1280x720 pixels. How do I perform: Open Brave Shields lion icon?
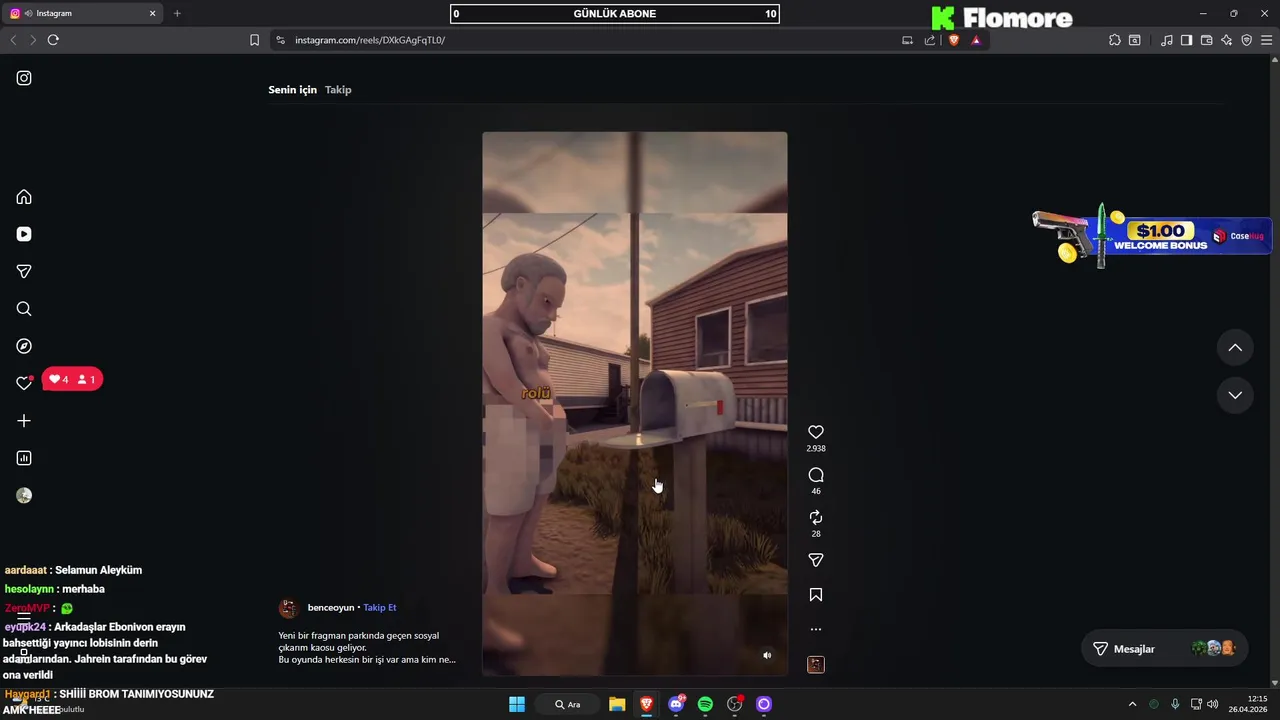click(953, 40)
